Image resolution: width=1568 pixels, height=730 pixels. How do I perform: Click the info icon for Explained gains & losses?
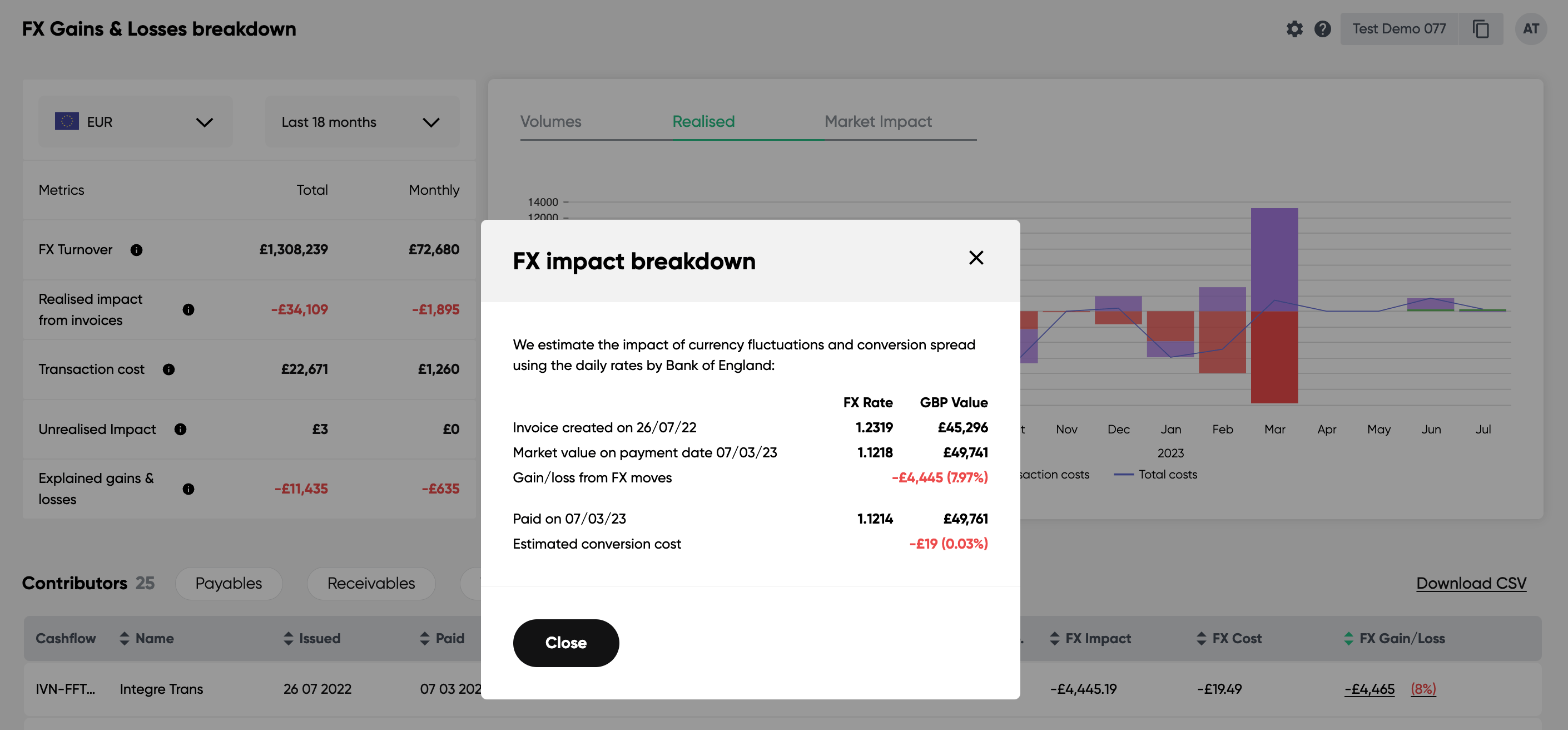coord(188,488)
